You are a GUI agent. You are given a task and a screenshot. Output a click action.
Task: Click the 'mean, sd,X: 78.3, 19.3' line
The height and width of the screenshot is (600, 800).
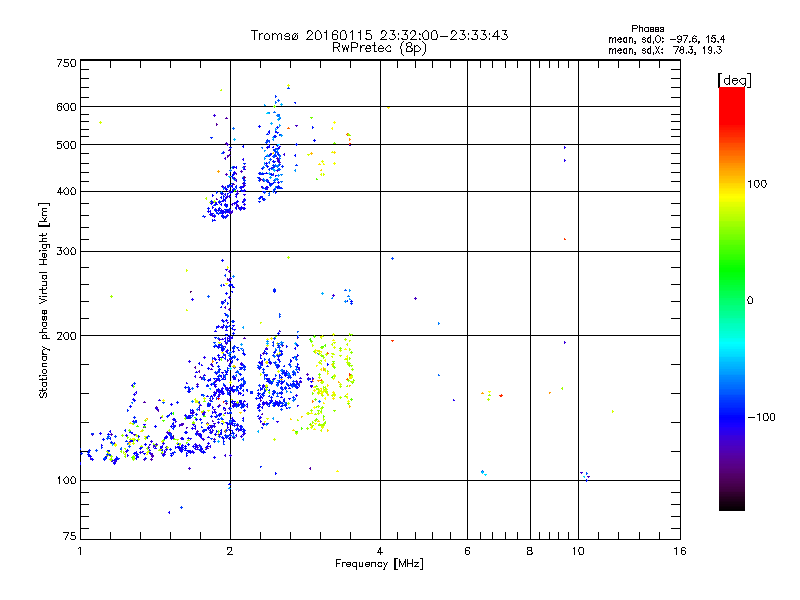(x=665, y=51)
